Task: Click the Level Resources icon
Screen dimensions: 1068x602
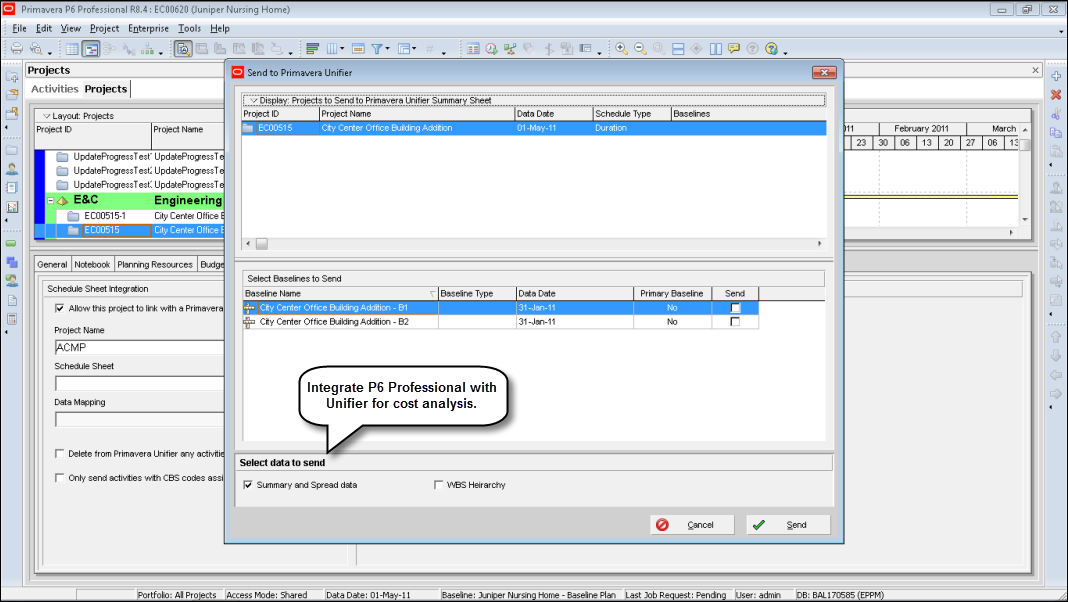Action: click(510, 48)
